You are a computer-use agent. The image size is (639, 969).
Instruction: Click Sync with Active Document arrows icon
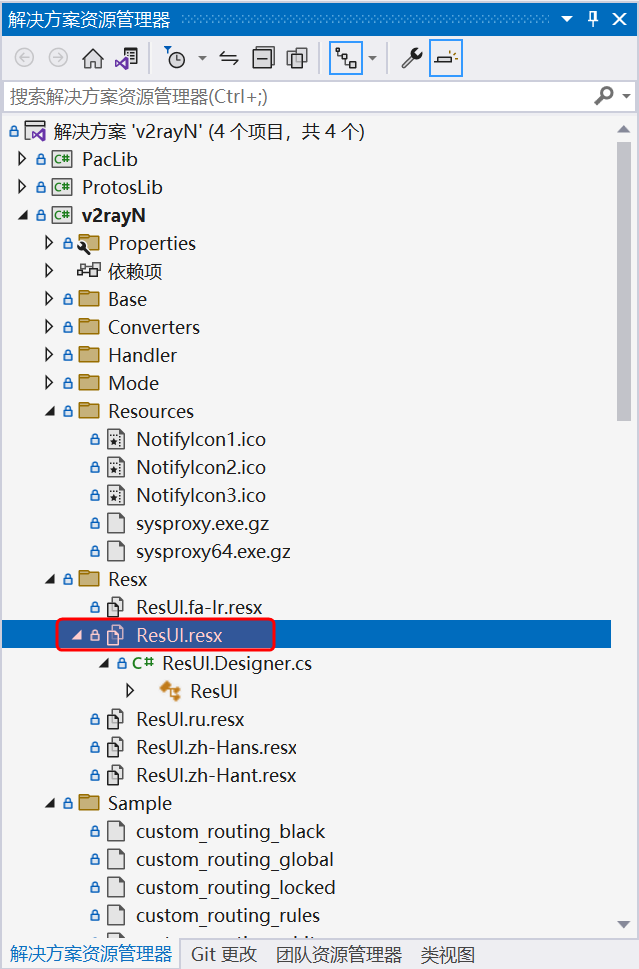229,59
